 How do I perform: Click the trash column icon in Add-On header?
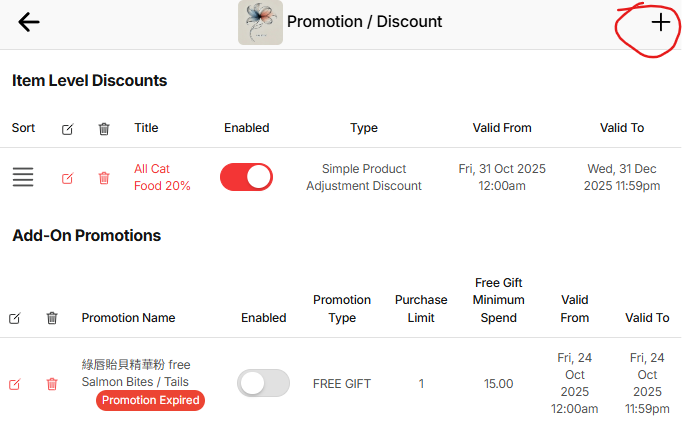click(52, 318)
